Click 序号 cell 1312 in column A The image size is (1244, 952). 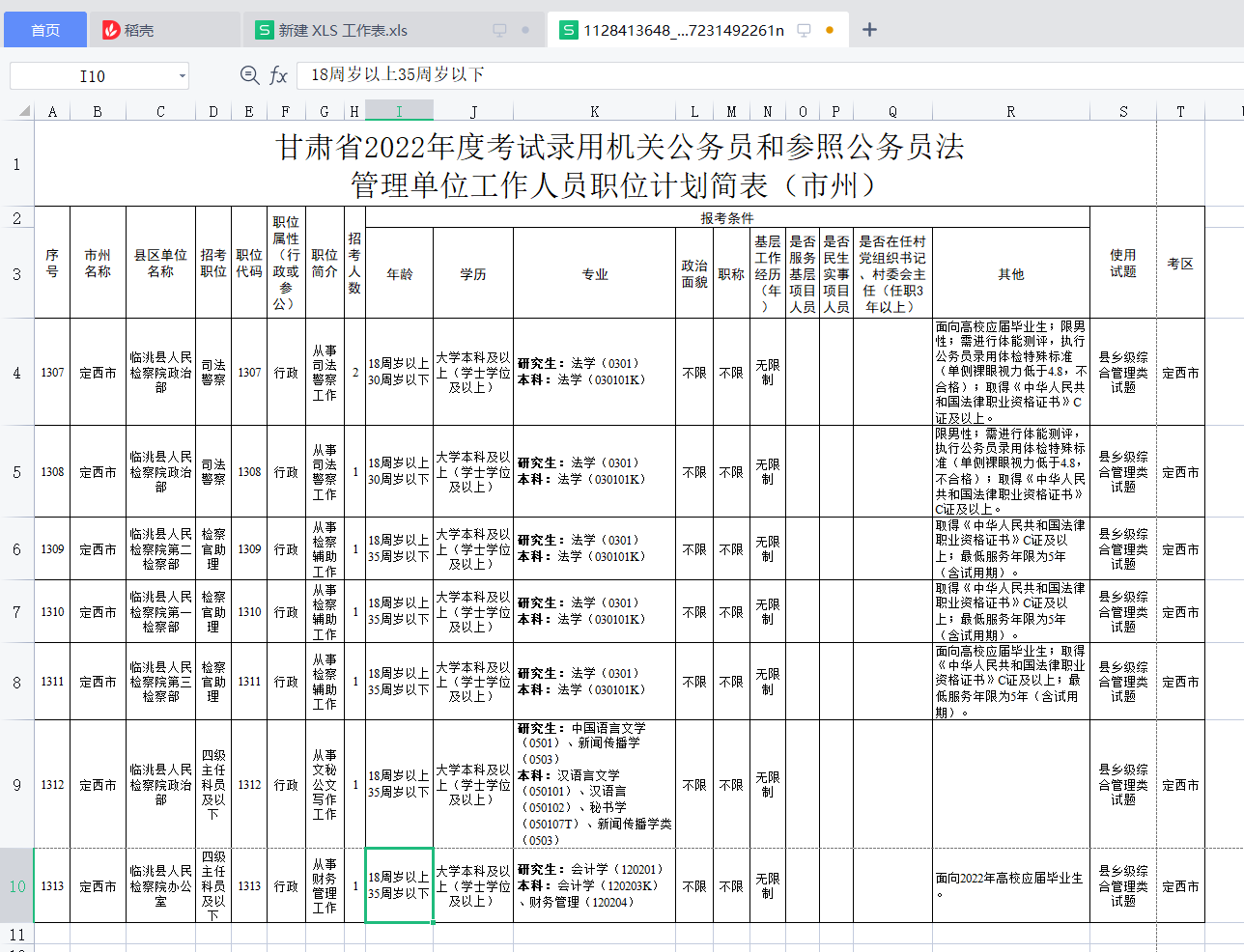click(52, 784)
